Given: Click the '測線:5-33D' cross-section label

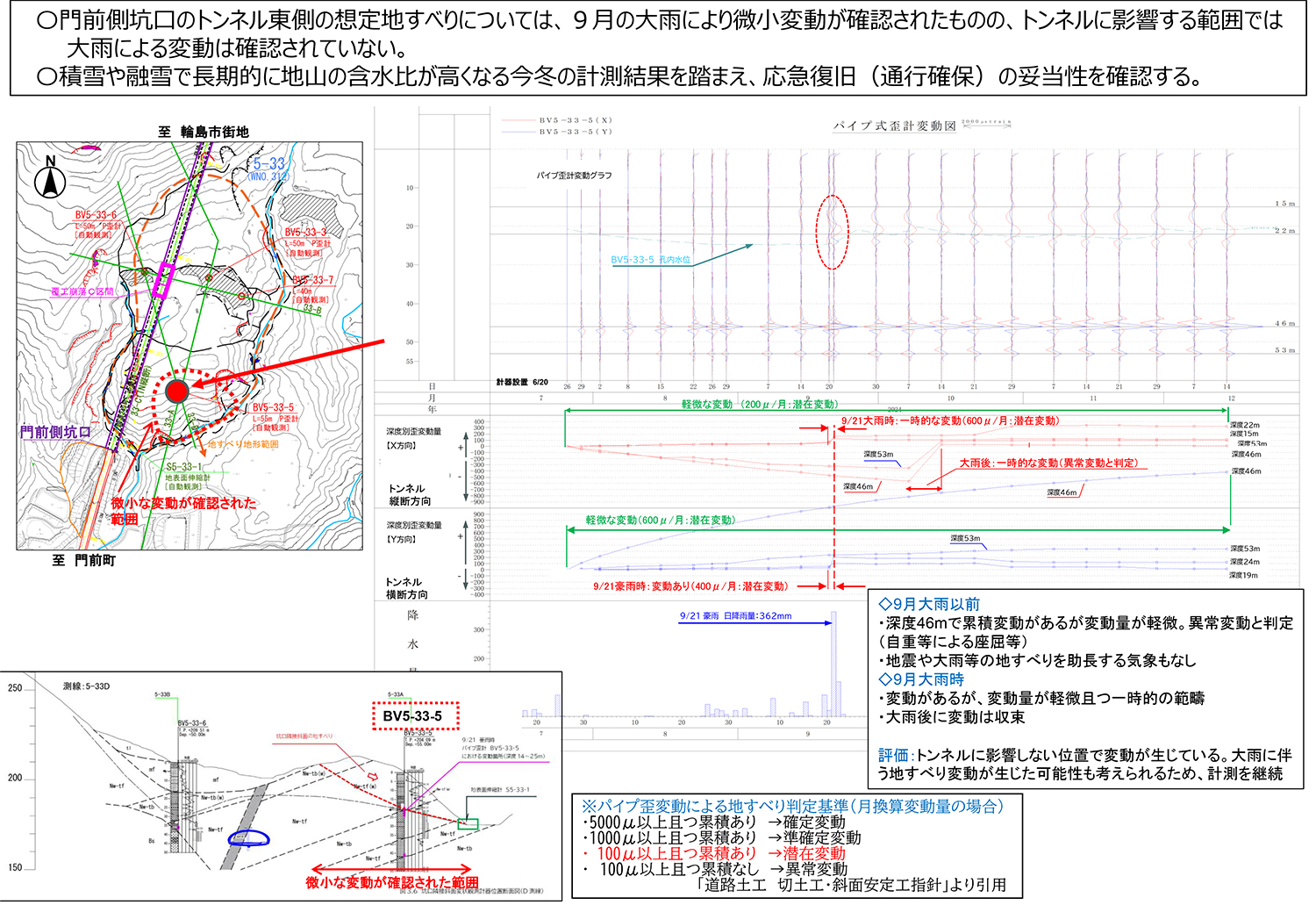Looking at the screenshot, I should pyautogui.click(x=87, y=686).
